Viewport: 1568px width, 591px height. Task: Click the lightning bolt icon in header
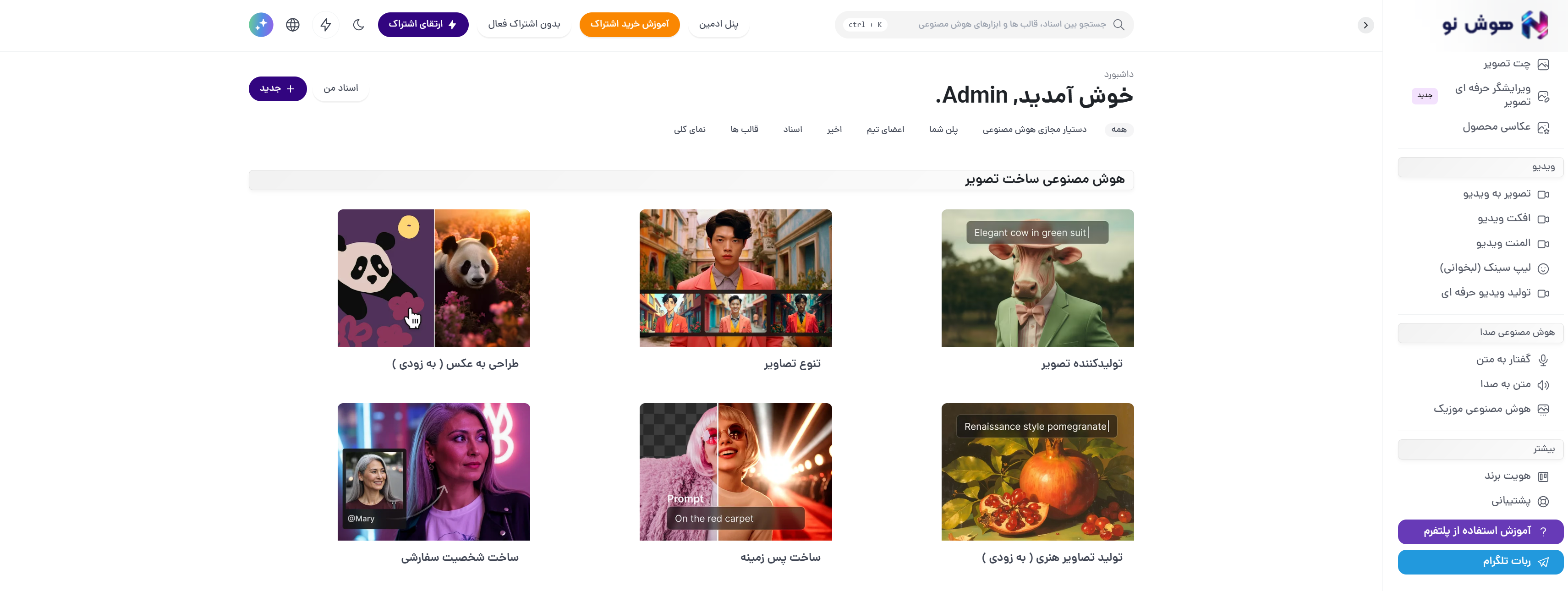click(x=326, y=24)
